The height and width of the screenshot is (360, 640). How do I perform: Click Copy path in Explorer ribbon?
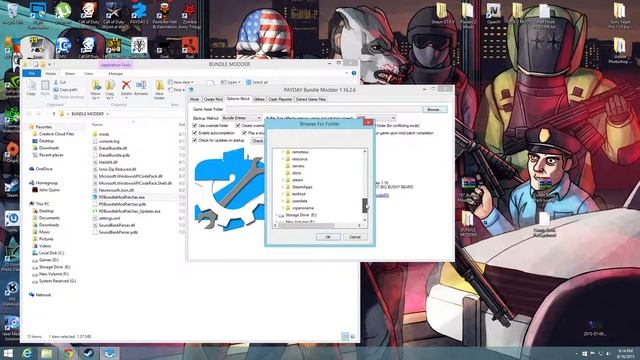[x=65, y=89]
